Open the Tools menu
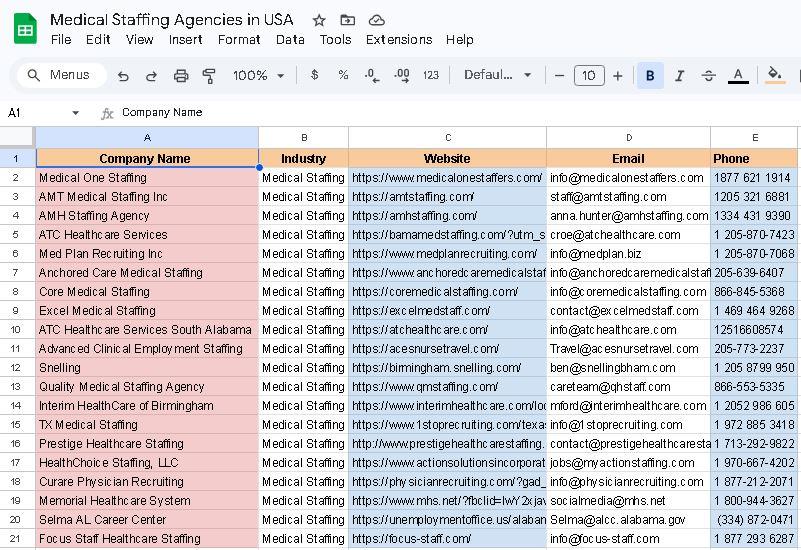This screenshot has height=550, width=801. point(335,40)
